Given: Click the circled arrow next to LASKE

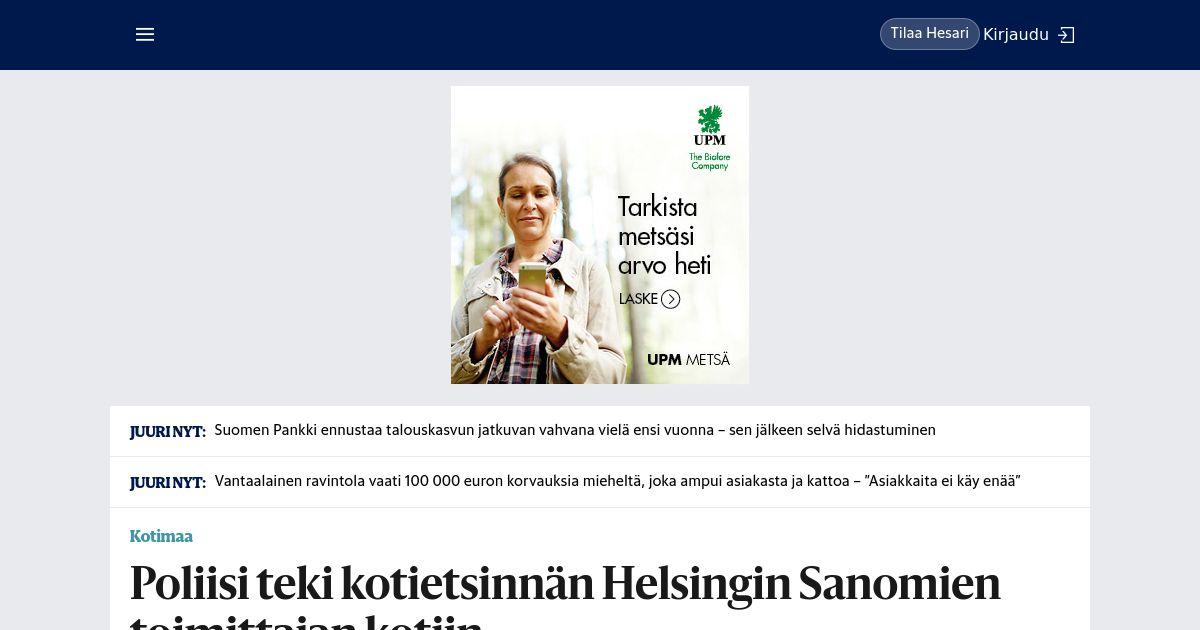Looking at the screenshot, I should tap(670, 299).
